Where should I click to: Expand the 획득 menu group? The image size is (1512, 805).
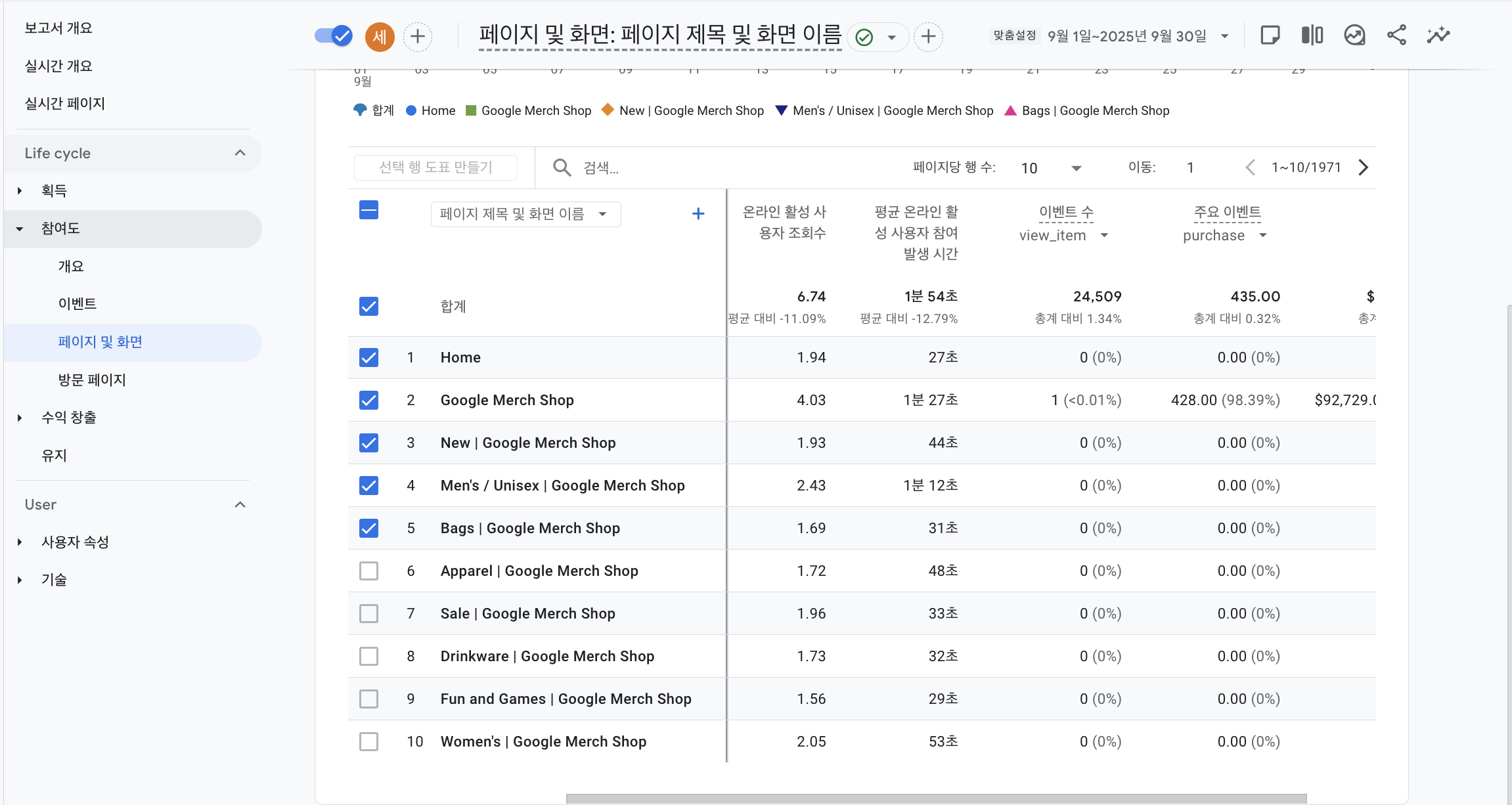point(20,191)
